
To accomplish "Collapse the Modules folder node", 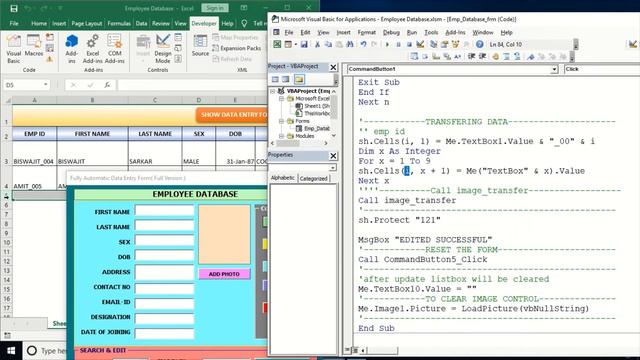I will (x=281, y=136).
